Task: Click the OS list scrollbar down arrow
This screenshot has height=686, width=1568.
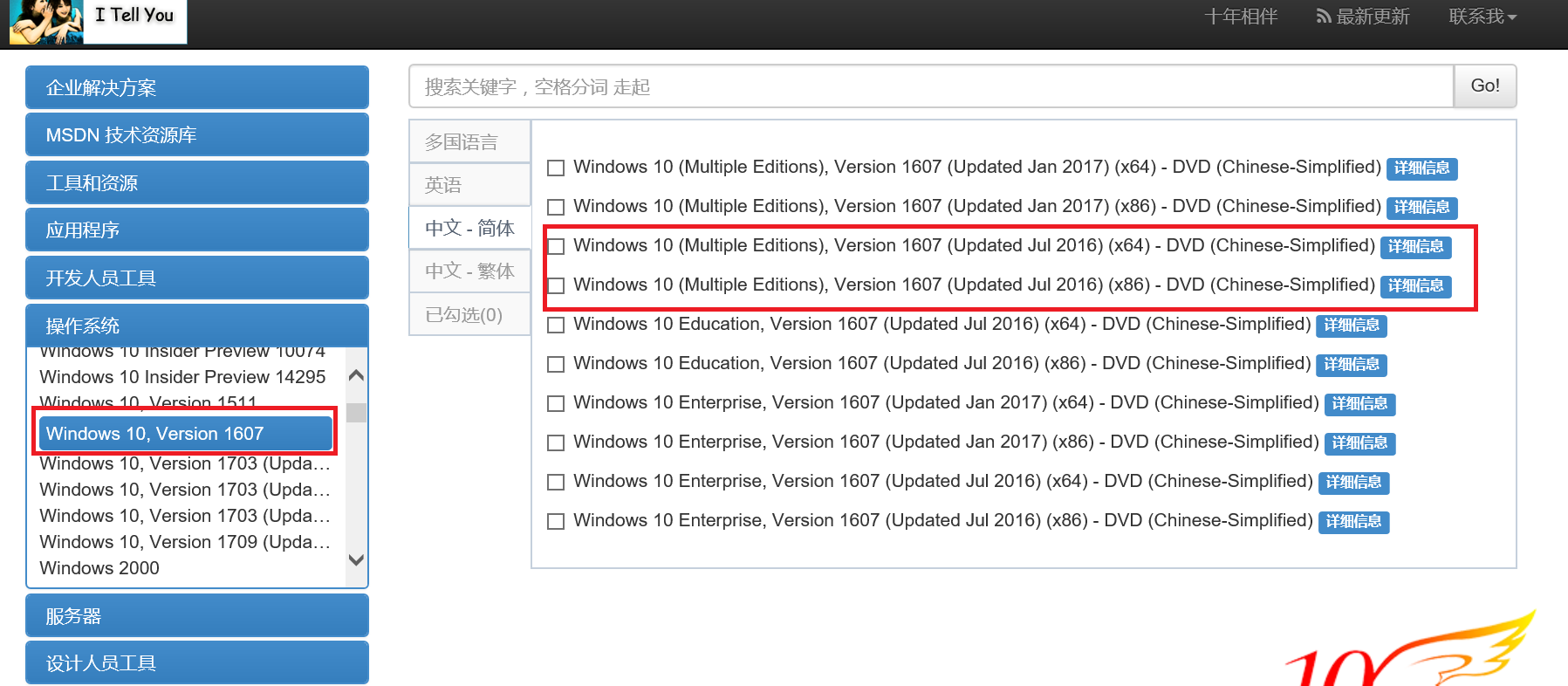Action: click(356, 559)
